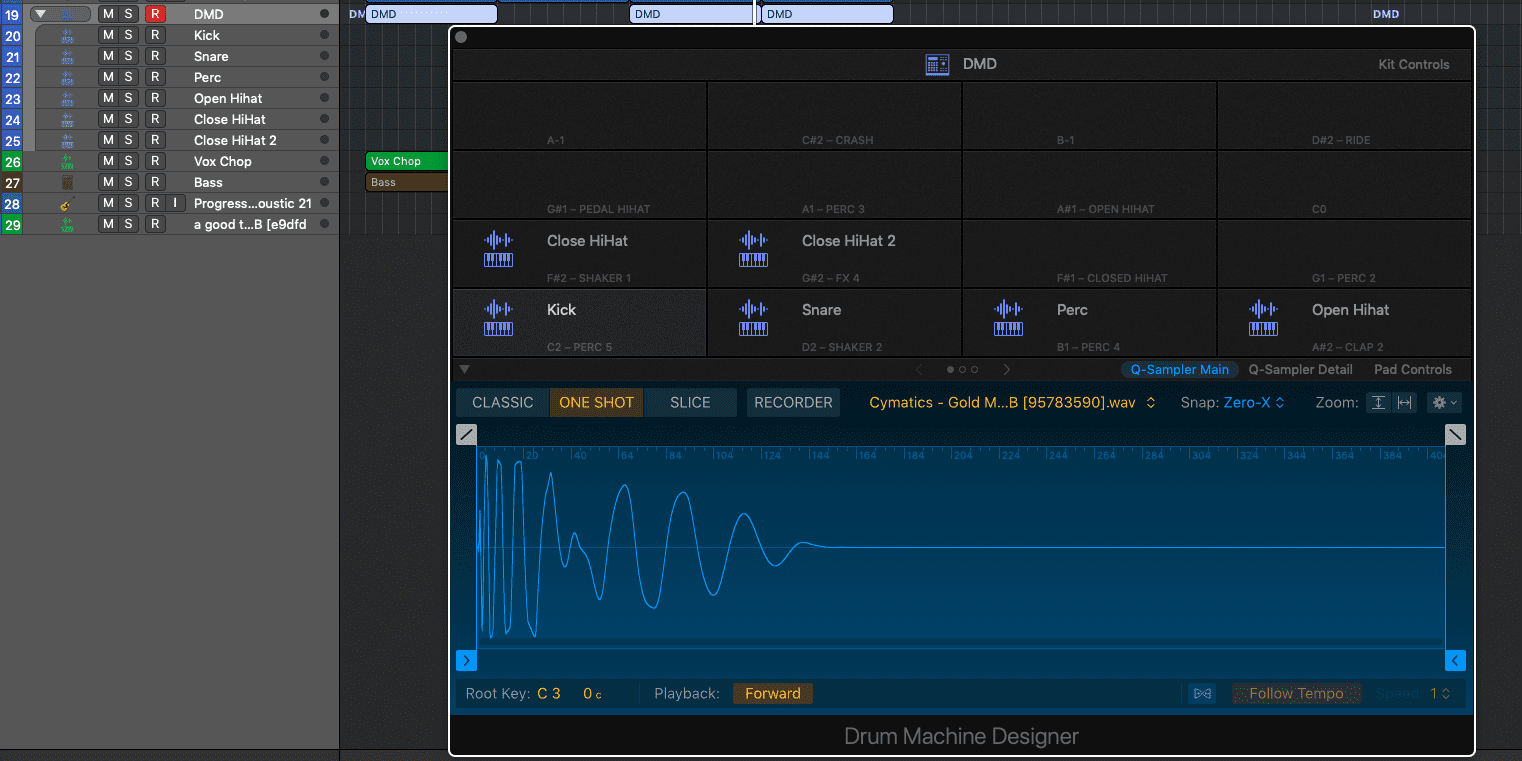Solo the Vox Chop track

128,161
